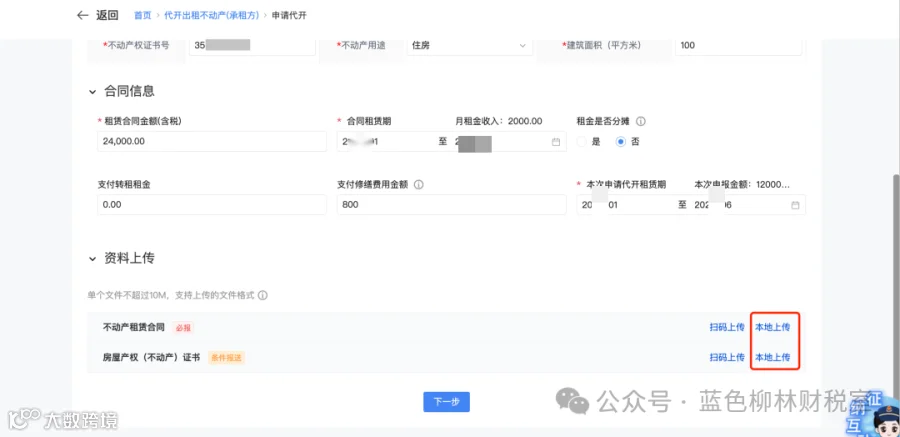Viewport: 900px width, 437px height.
Task: Click the 合同租赁期 start date field
Action: [x=385, y=141]
